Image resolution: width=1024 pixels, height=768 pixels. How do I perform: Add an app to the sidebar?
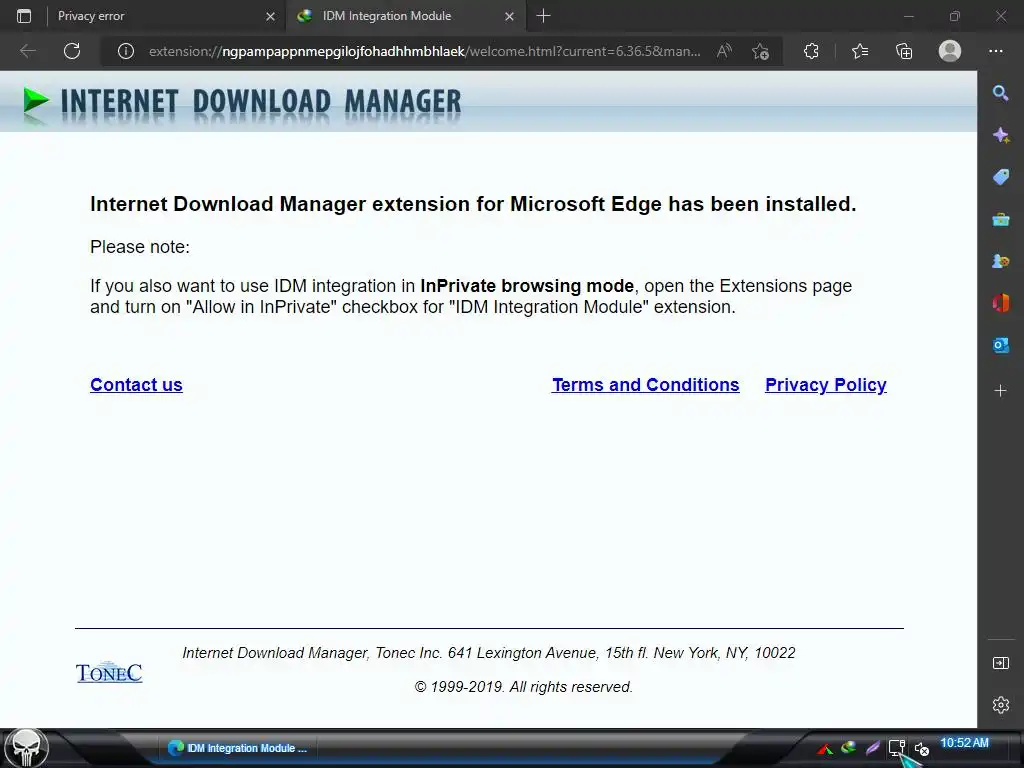pos(1000,391)
